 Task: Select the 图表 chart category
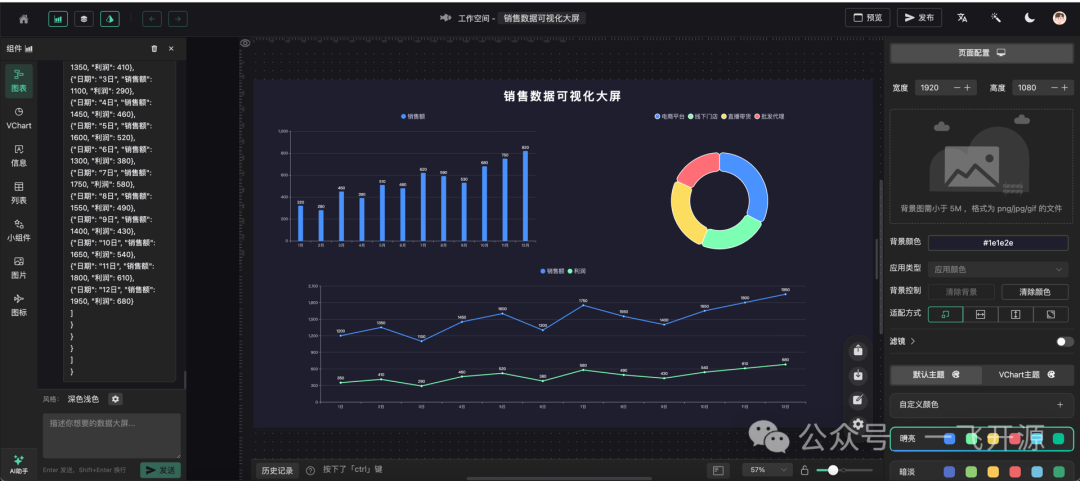(x=19, y=81)
